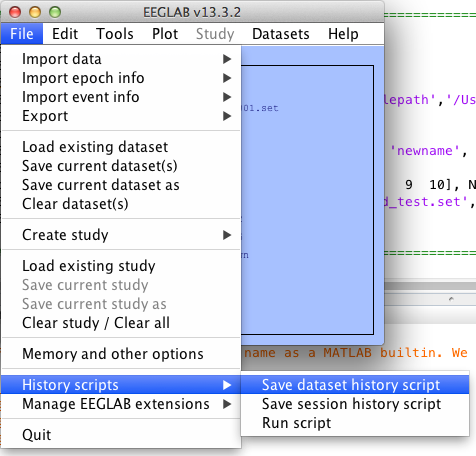Expand the Import epoch info submenu

click(x=121, y=78)
